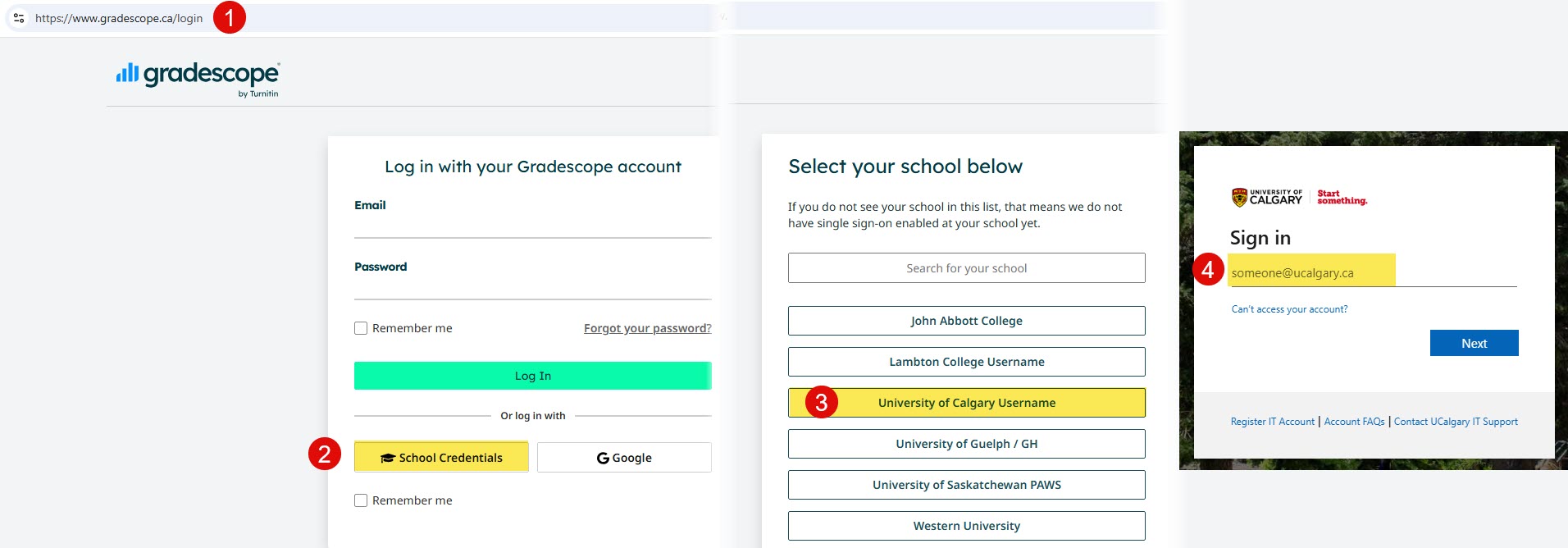The image size is (1568, 548).
Task: Click the Gradescope logo
Action: (x=198, y=77)
